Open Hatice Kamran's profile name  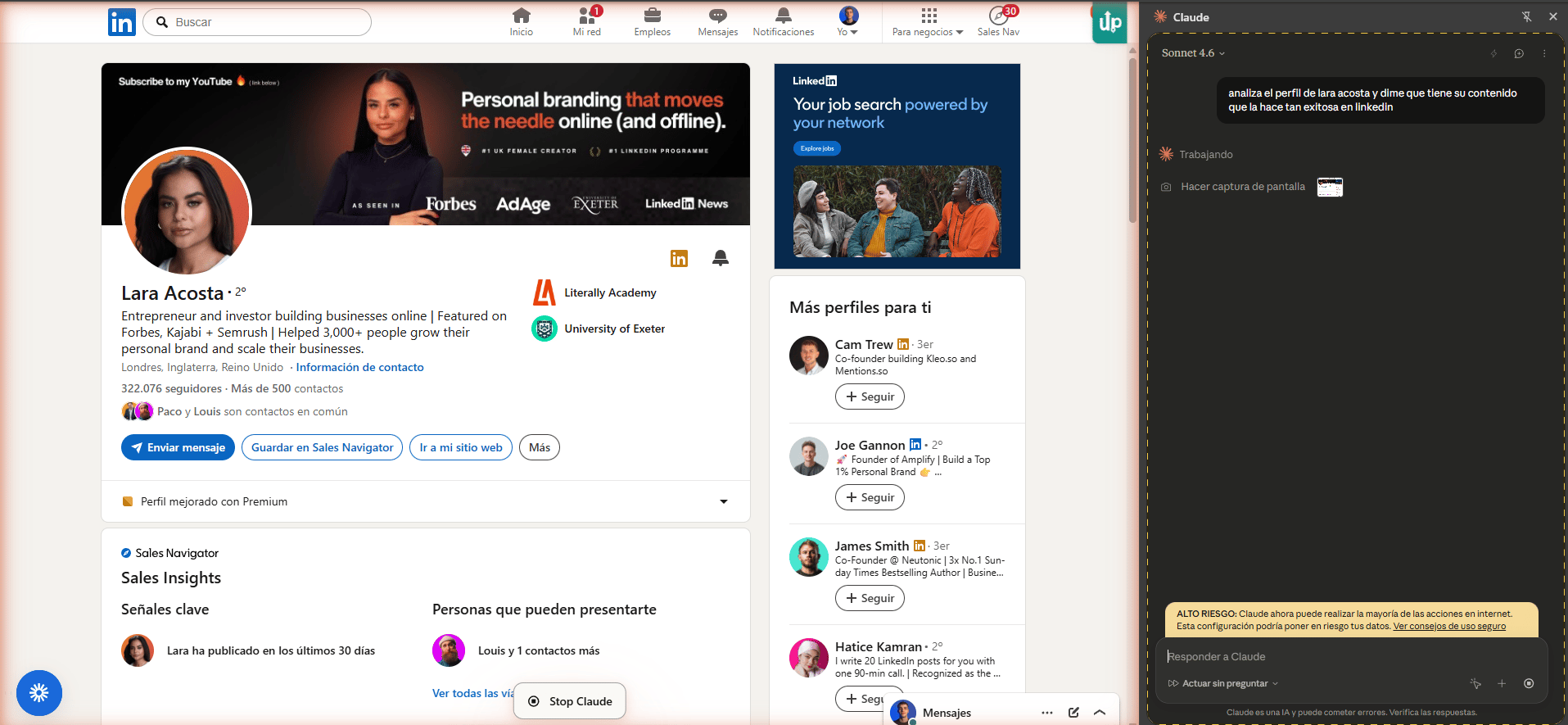879,646
